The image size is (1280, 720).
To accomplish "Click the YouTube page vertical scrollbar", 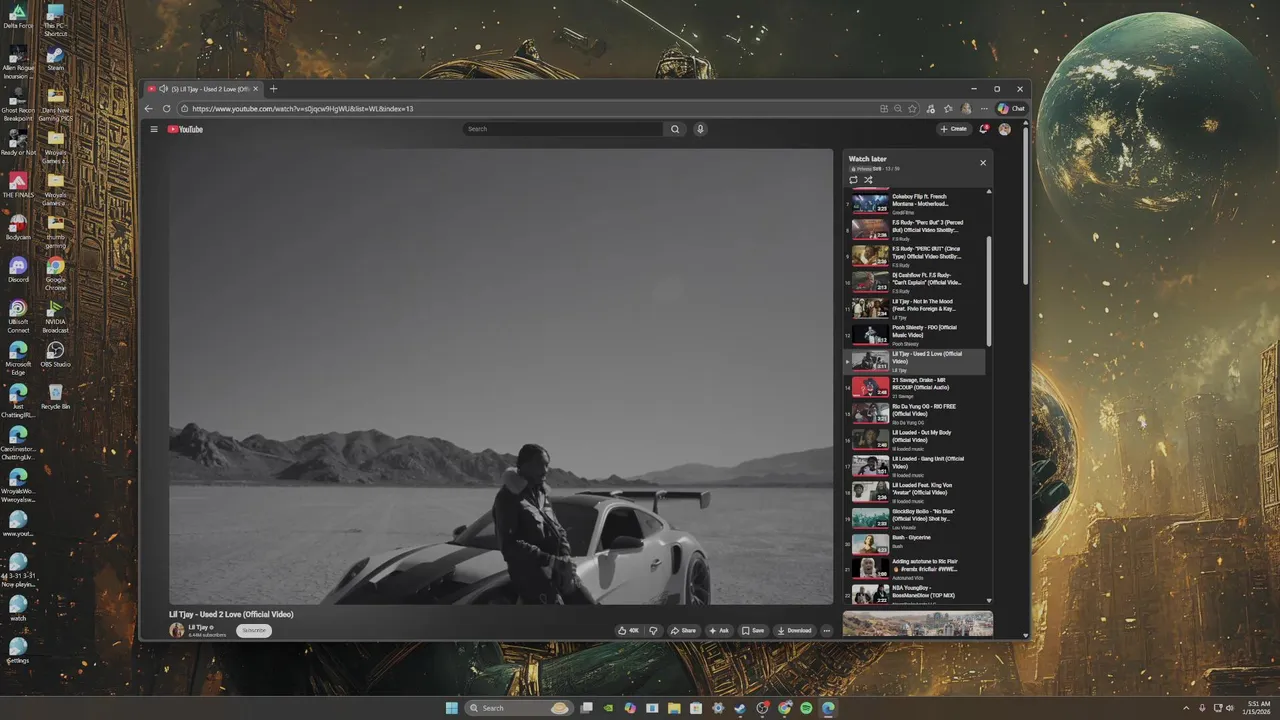I will (1025, 207).
